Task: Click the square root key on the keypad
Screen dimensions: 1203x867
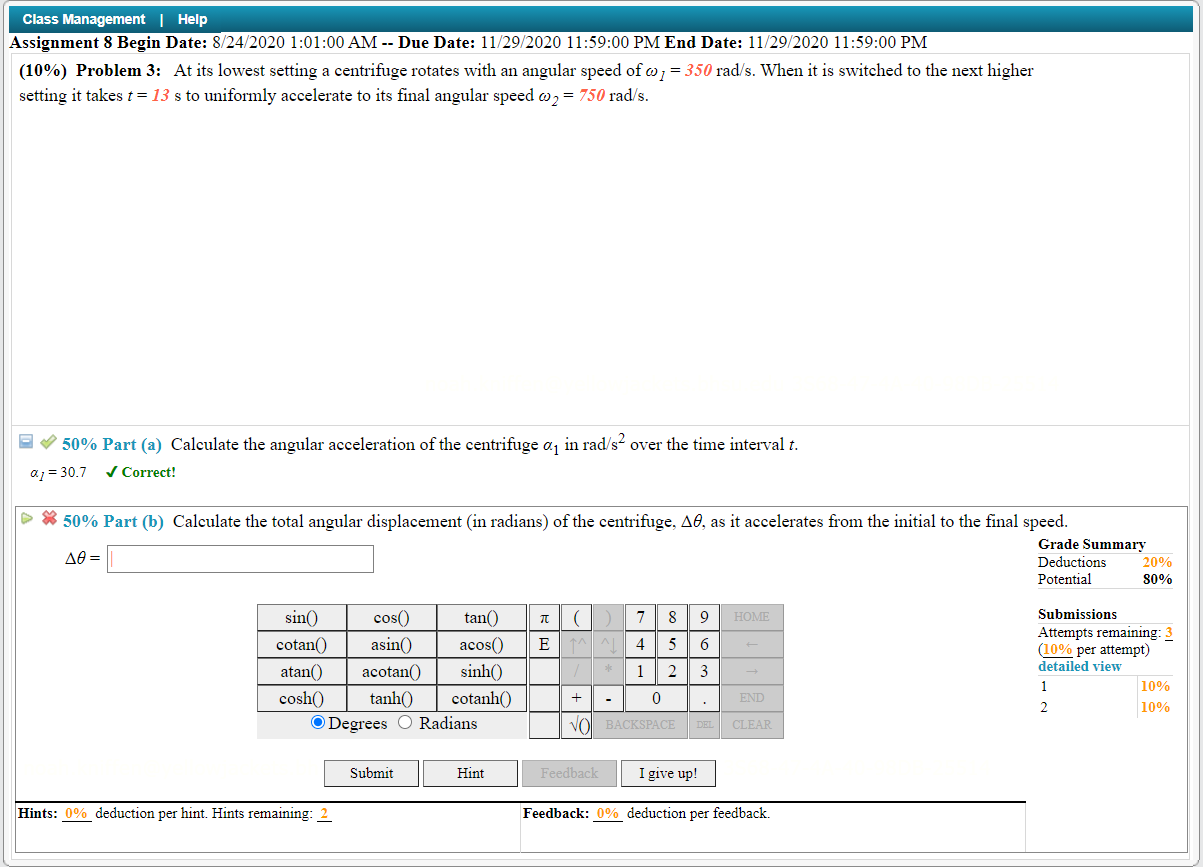Action: pos(577,724)
